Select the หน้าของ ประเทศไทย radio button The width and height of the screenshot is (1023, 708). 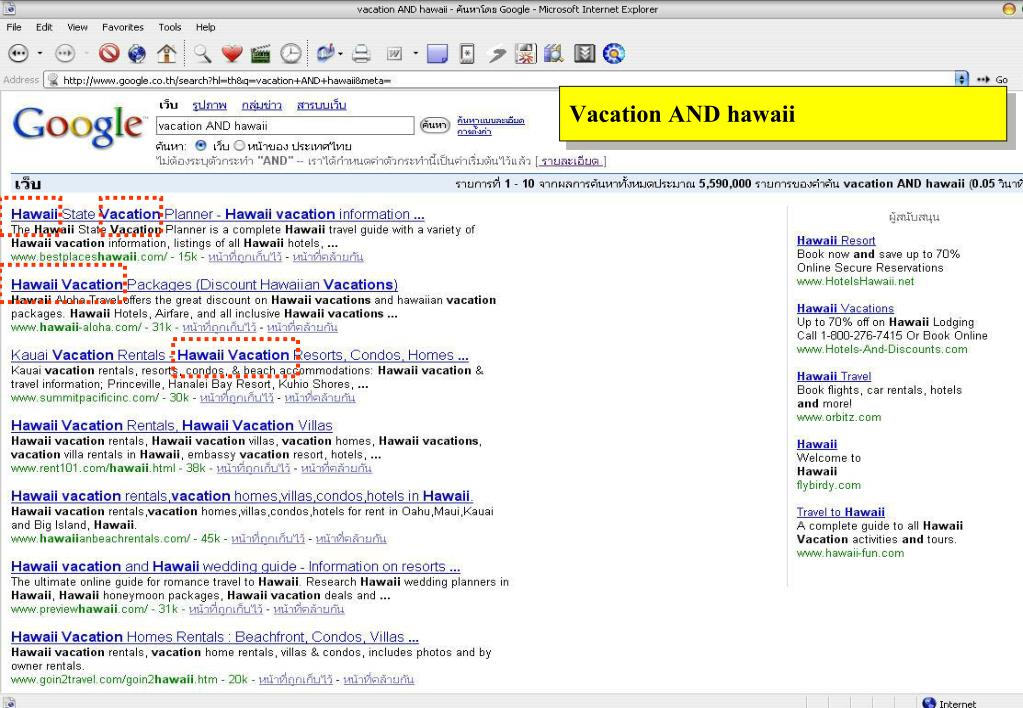click(x=239, y=146)
